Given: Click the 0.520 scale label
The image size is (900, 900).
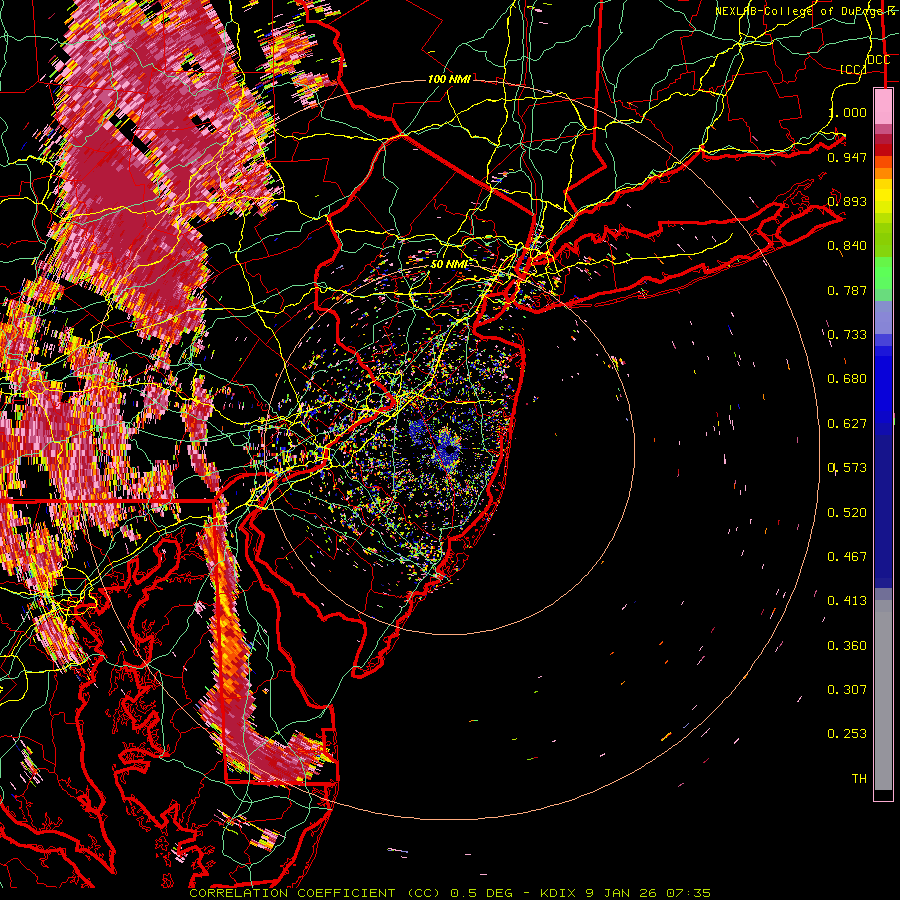Looking at the screenshot, I should pyautogui.click(x=847, y=513).
